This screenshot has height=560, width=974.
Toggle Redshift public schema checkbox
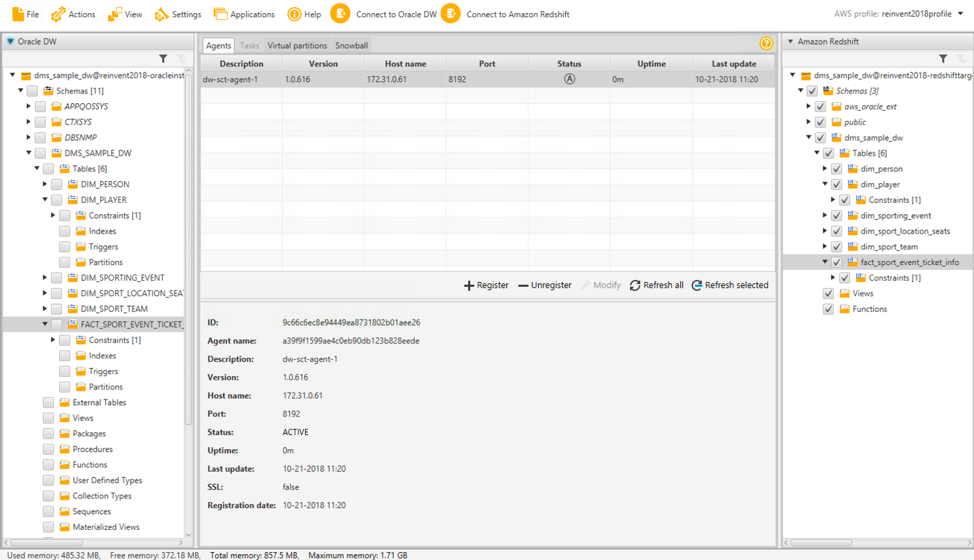tap(820, 122)
